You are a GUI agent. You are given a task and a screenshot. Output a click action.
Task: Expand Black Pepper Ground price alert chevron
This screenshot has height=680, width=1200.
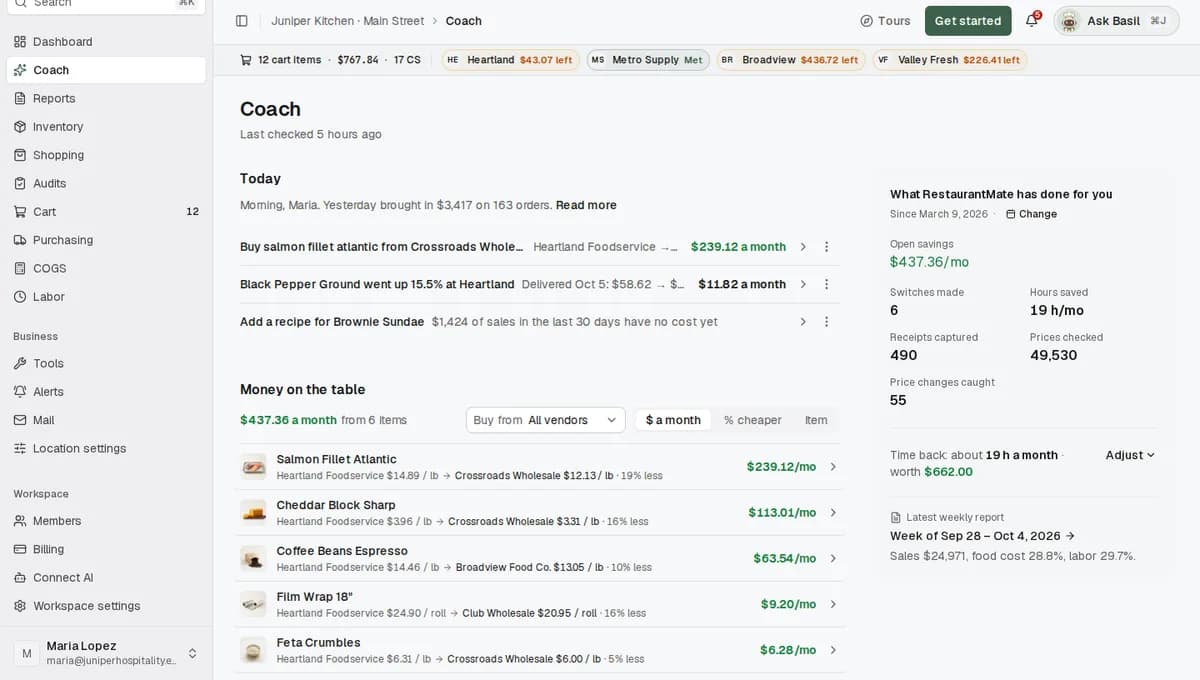[803, 284]
